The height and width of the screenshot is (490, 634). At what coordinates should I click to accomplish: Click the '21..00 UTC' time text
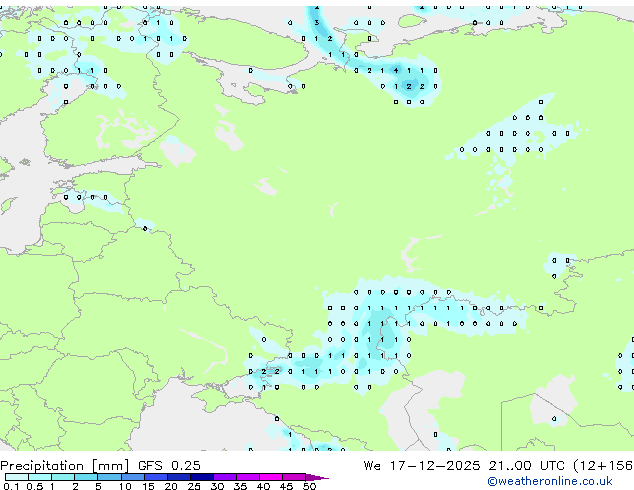(526, 465)
